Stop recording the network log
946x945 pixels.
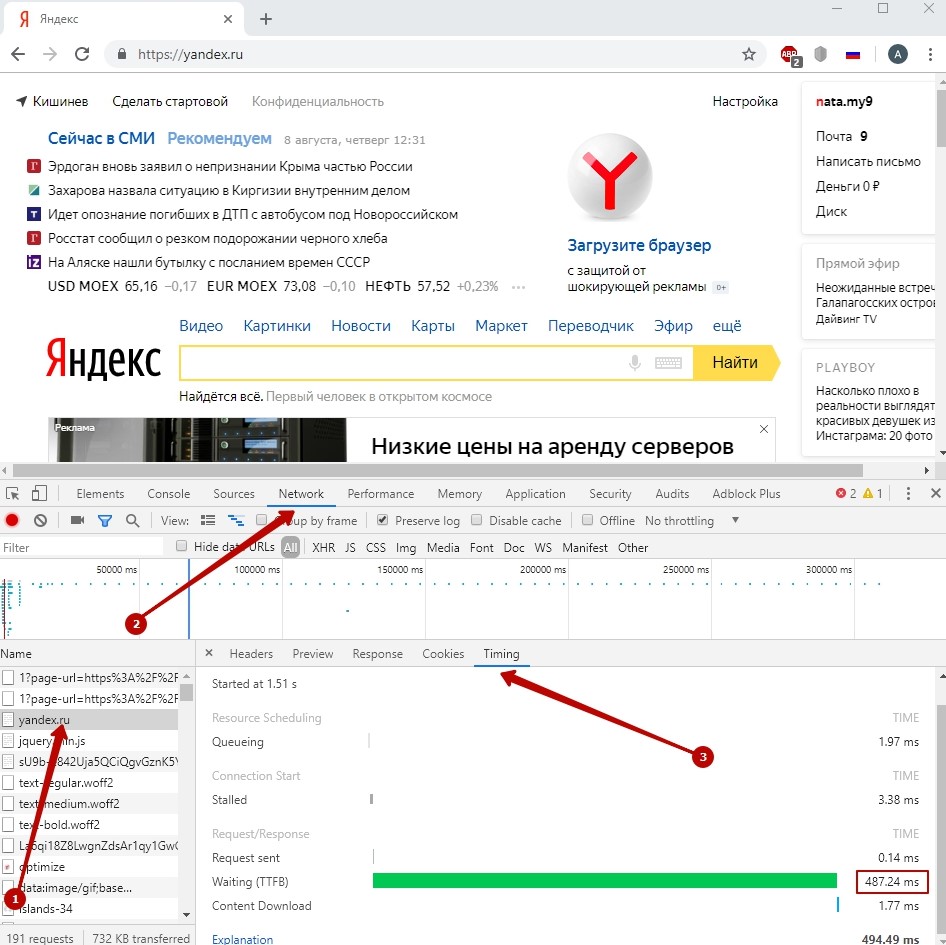pos(12,520)
